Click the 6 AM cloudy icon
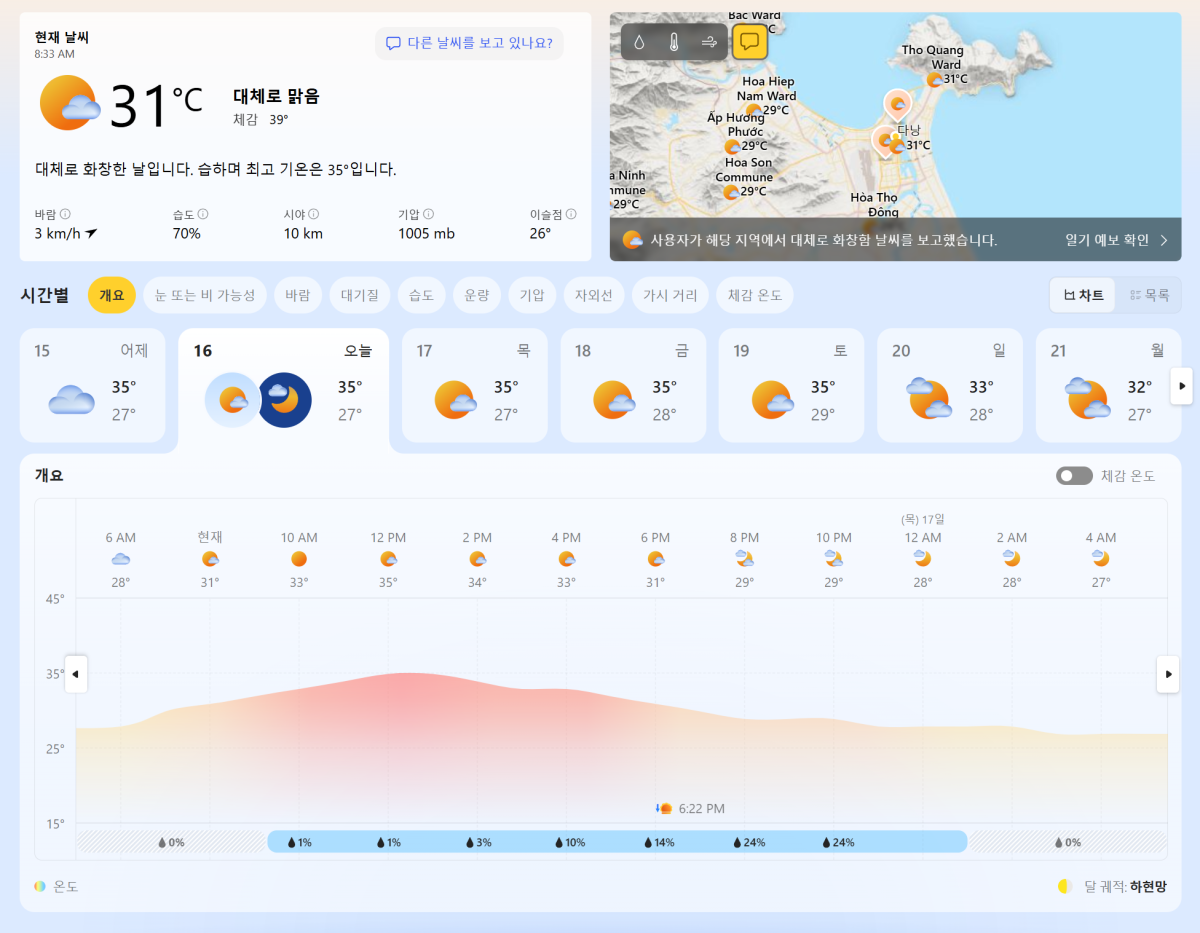Screen dimensions: 1200x933 coord(121,559)
